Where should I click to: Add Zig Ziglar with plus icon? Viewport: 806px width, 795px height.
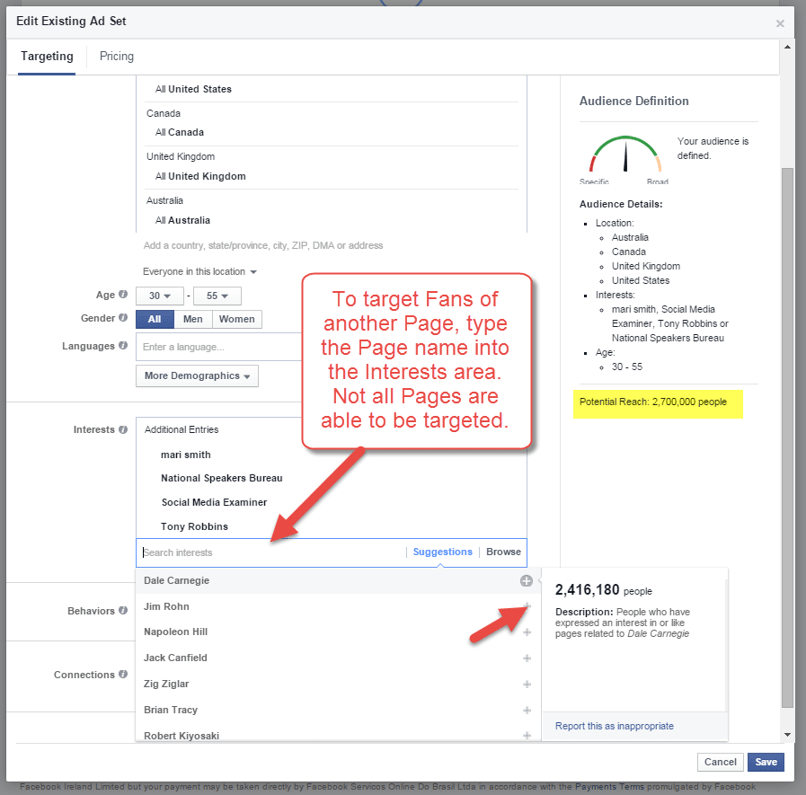[527, 684]
